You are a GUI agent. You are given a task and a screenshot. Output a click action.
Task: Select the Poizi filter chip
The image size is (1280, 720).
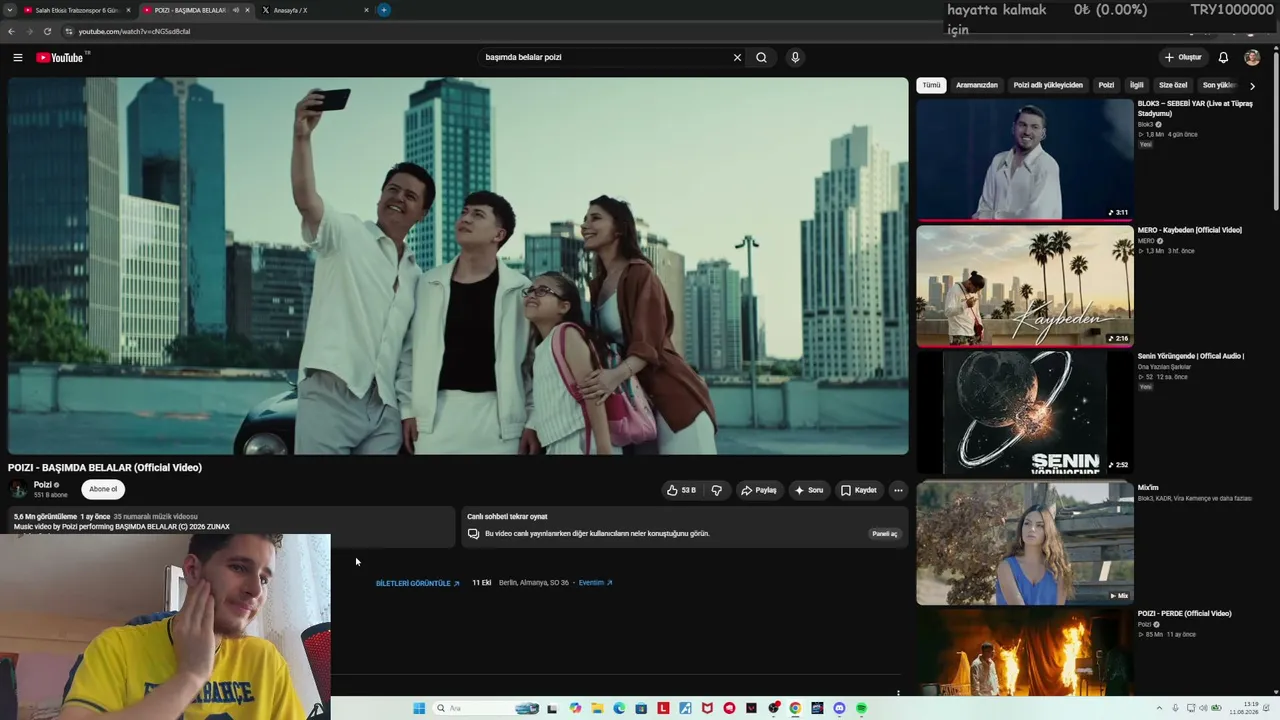click(1106, 86)
